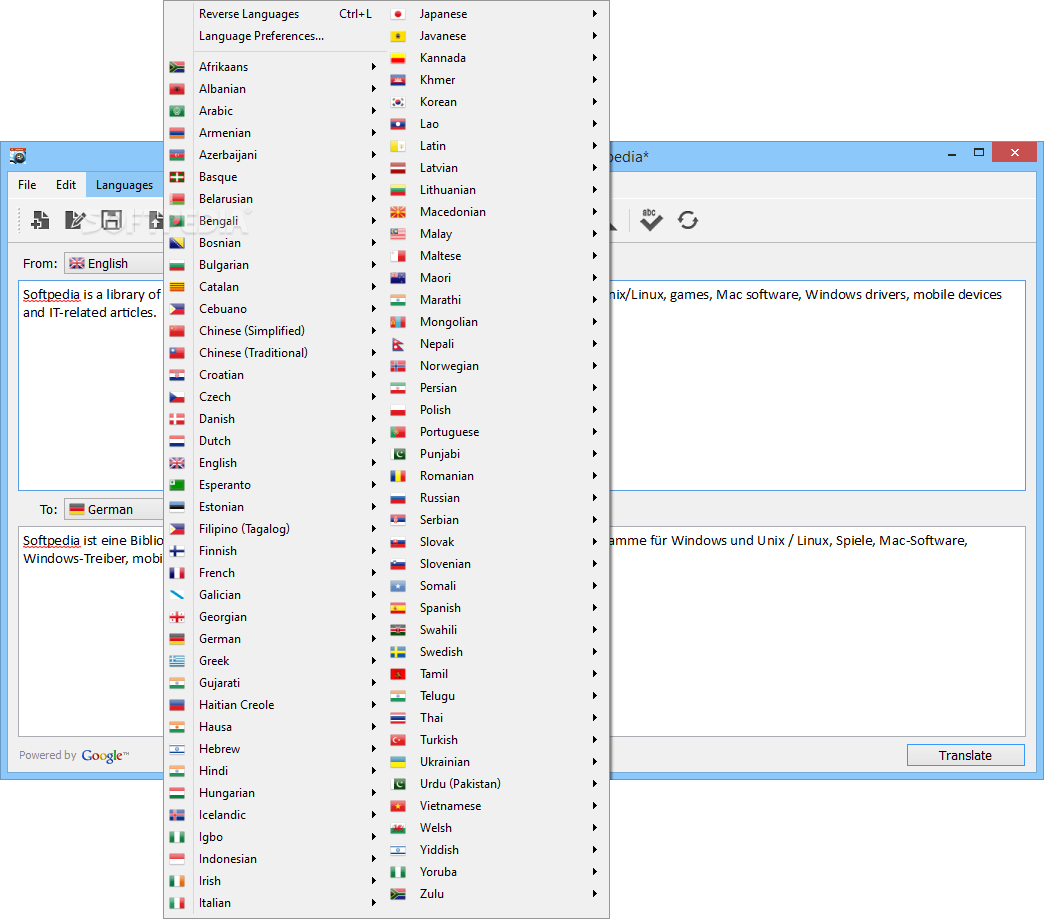
Task: Expand the Latin submenu arrow
Action: 595,146
